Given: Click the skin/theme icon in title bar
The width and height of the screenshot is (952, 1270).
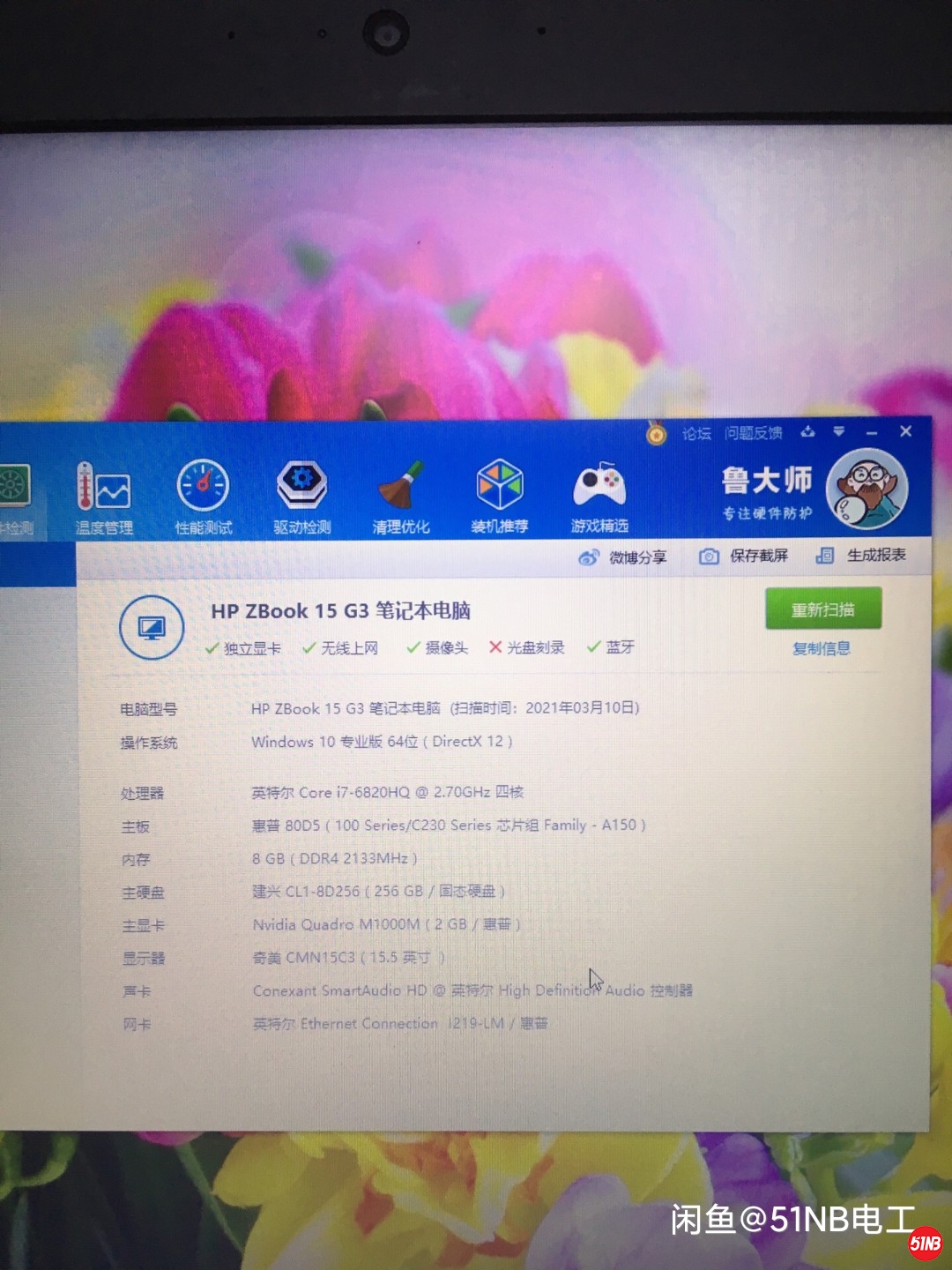Looking at the screenshot, I should (807, 431).
